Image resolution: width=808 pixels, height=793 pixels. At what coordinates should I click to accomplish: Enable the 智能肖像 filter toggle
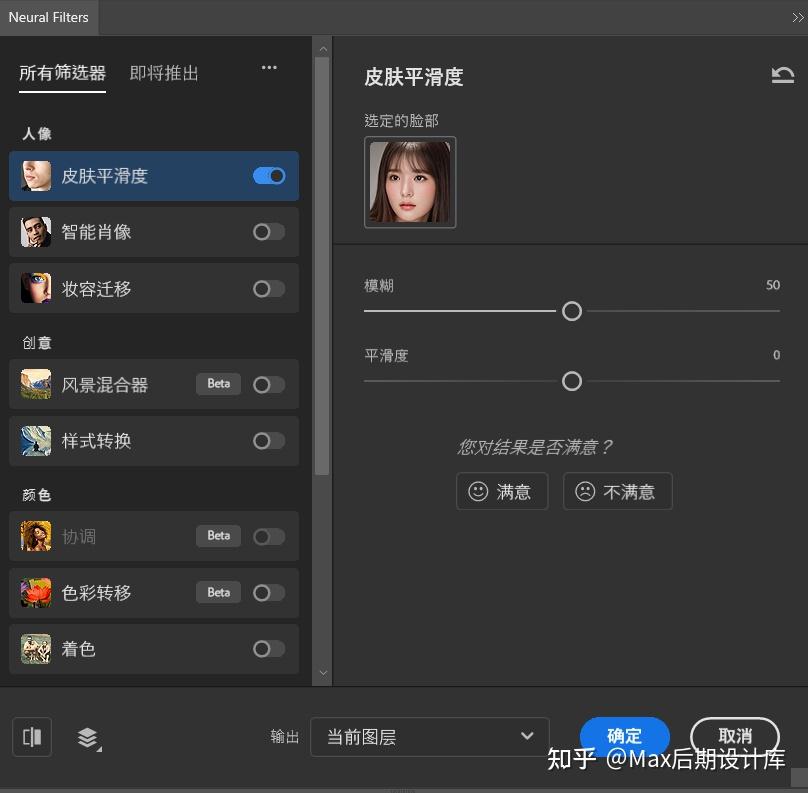[268, 232]
